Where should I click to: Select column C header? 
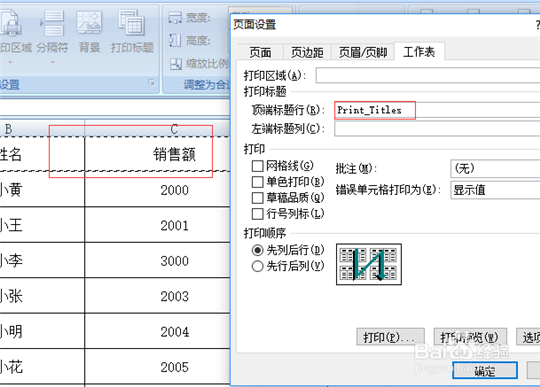coord(157,129)
